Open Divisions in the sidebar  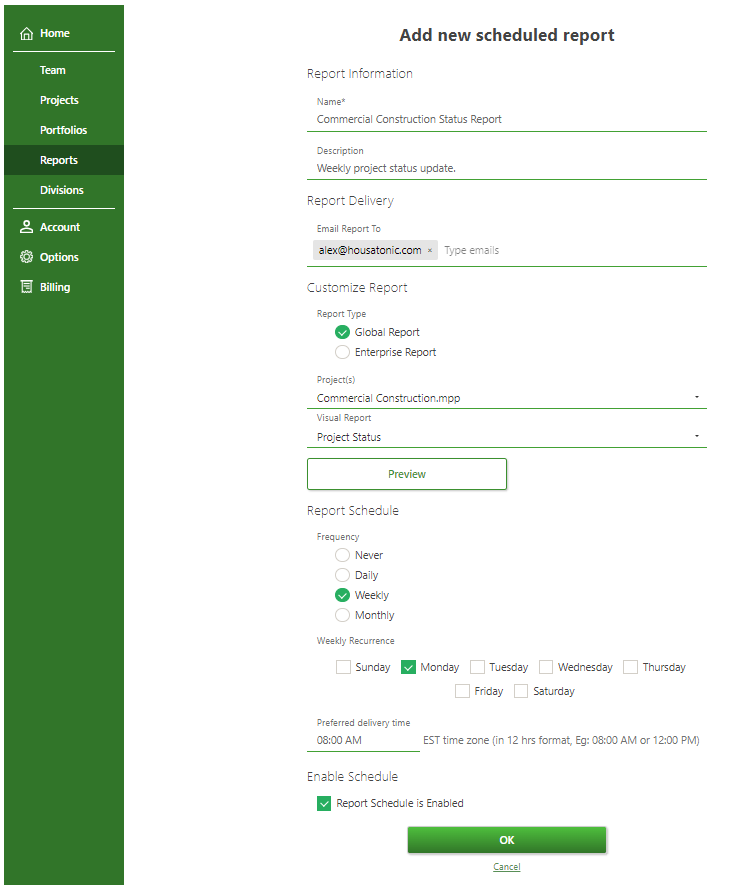pyautogui.click(x=62, y=190)
